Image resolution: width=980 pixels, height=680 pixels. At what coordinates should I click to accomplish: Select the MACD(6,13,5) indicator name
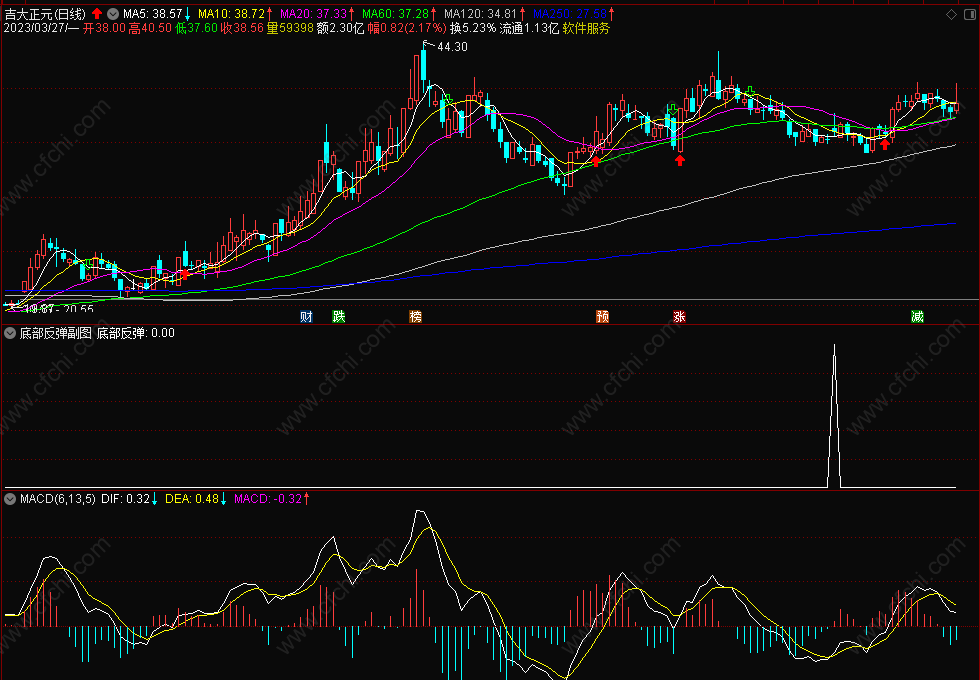click(x=58, y=499)
